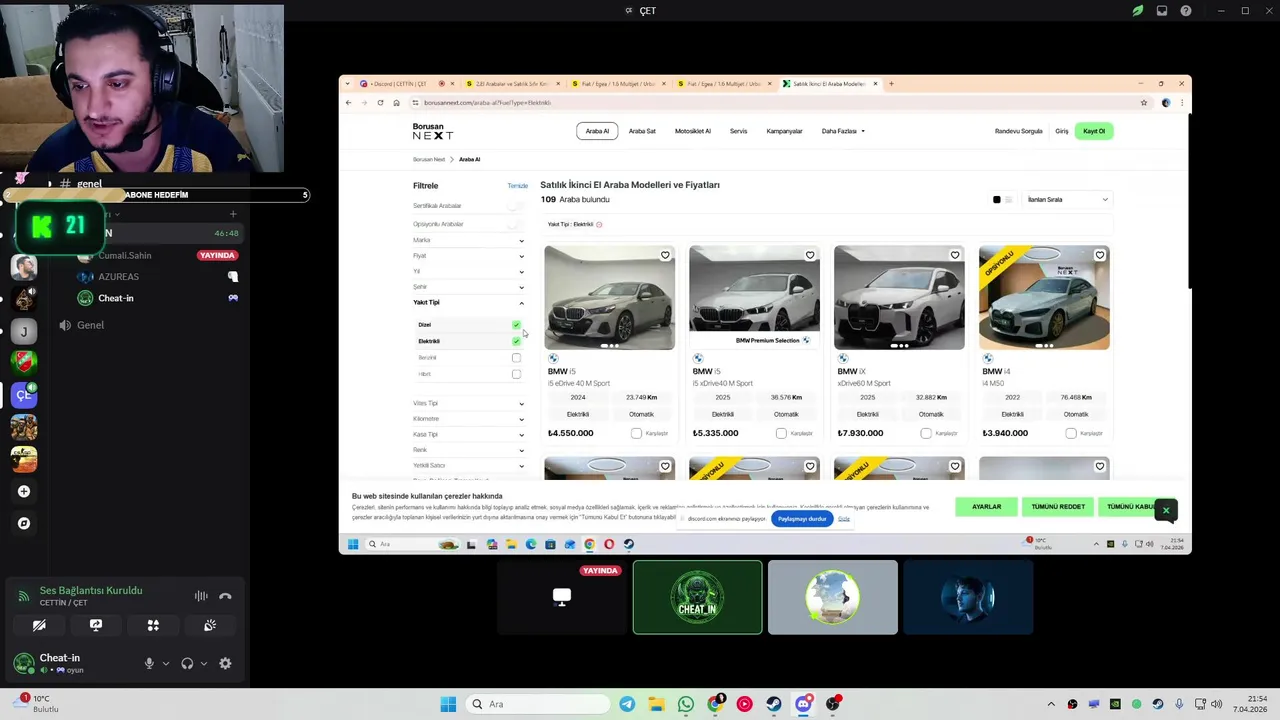Explore discoverable Discord servers

coord(24,523)
